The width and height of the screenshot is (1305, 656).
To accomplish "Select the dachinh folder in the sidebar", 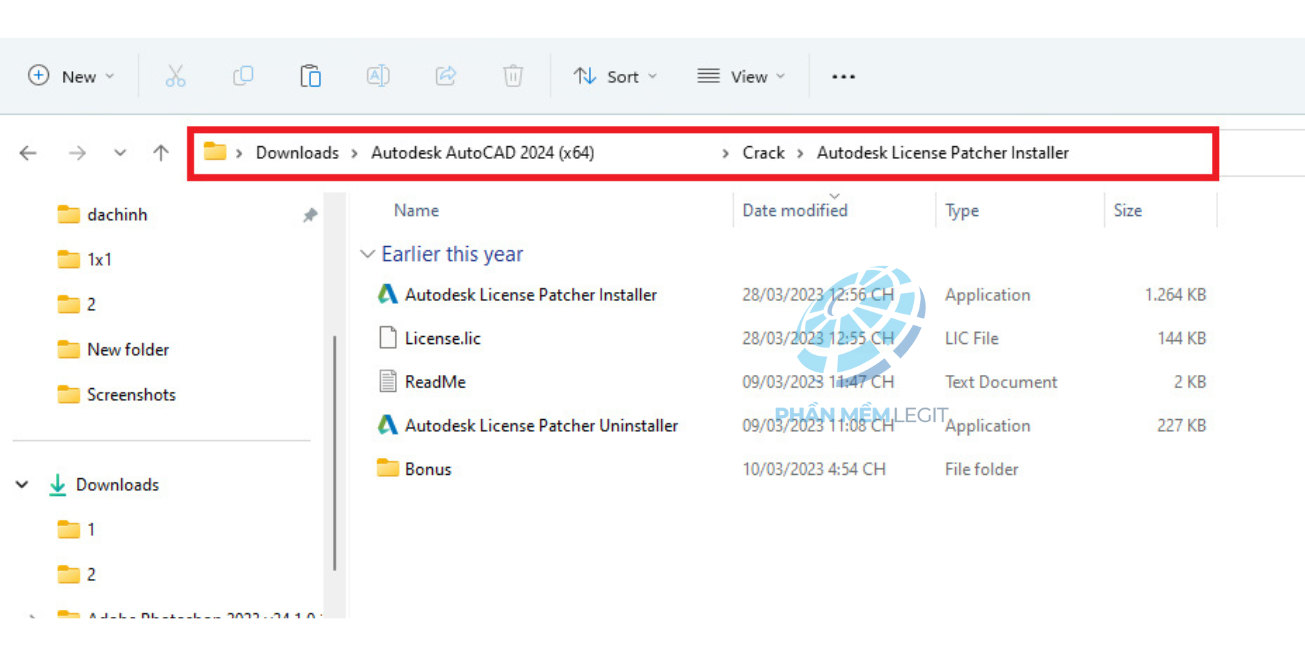I will pos(117,214).
